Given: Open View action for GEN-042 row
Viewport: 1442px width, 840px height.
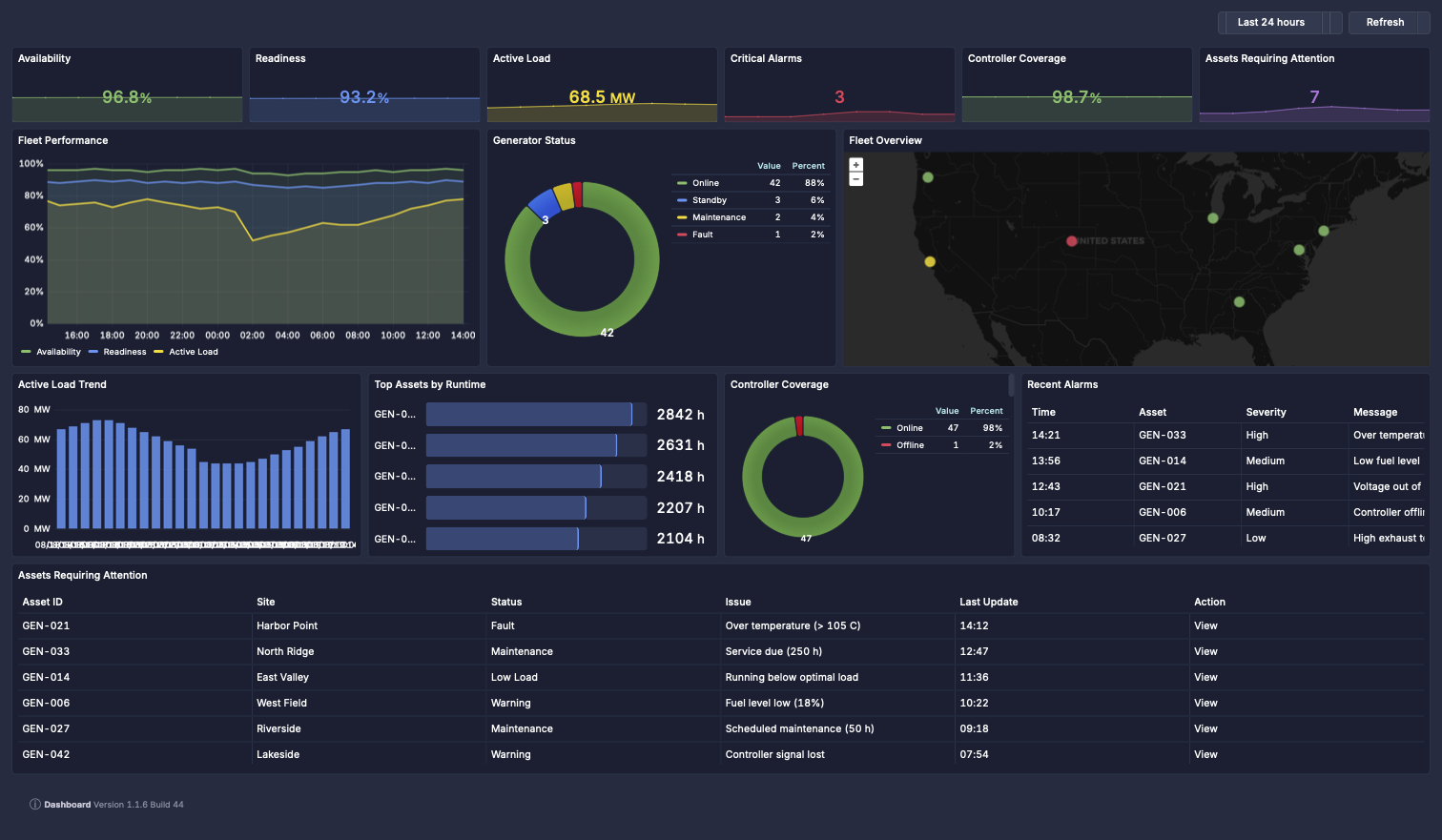Looking at the screenshot, I should pos(1205,754).
